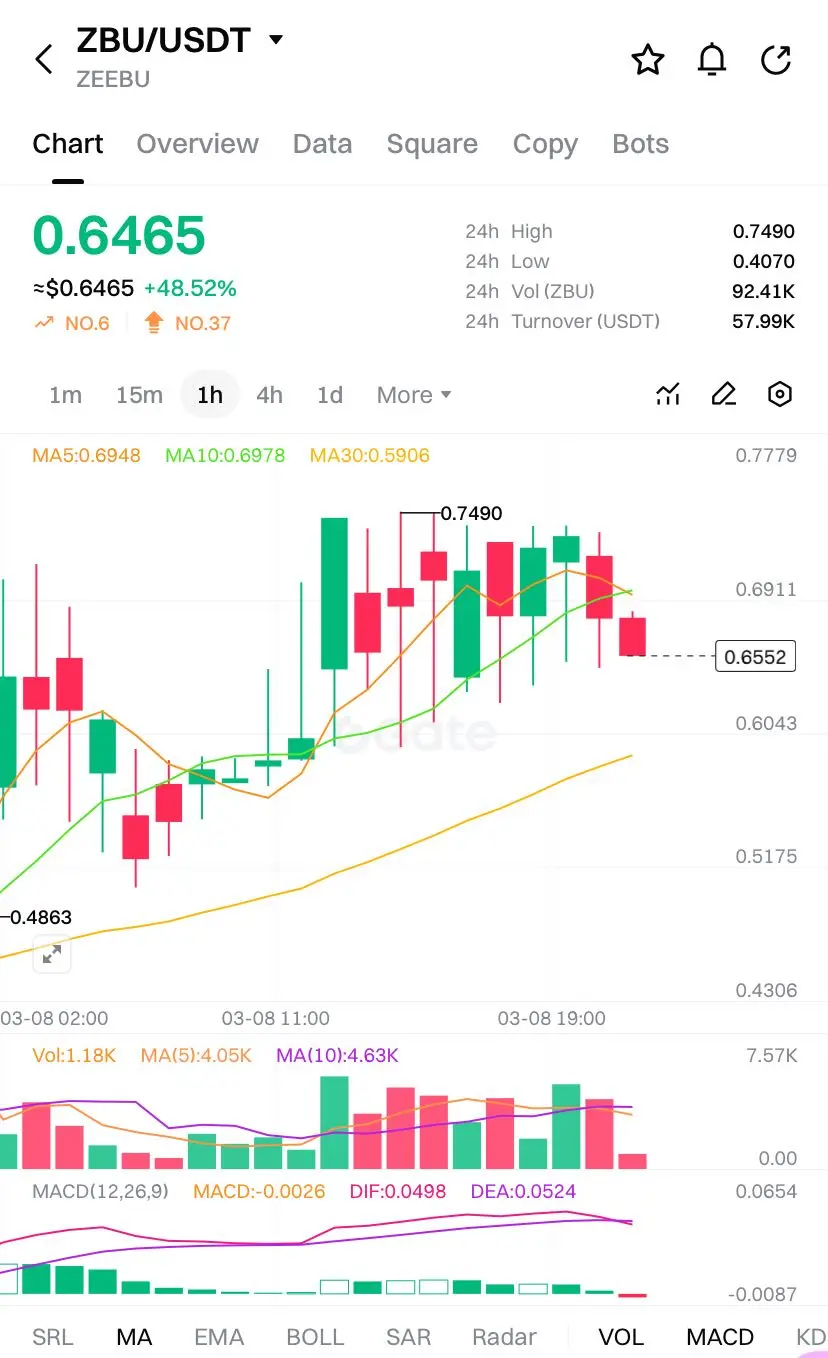828x1358 pixels.
Task: Tap the MA30:0.5906 legend label
Action: click(370, 456)
